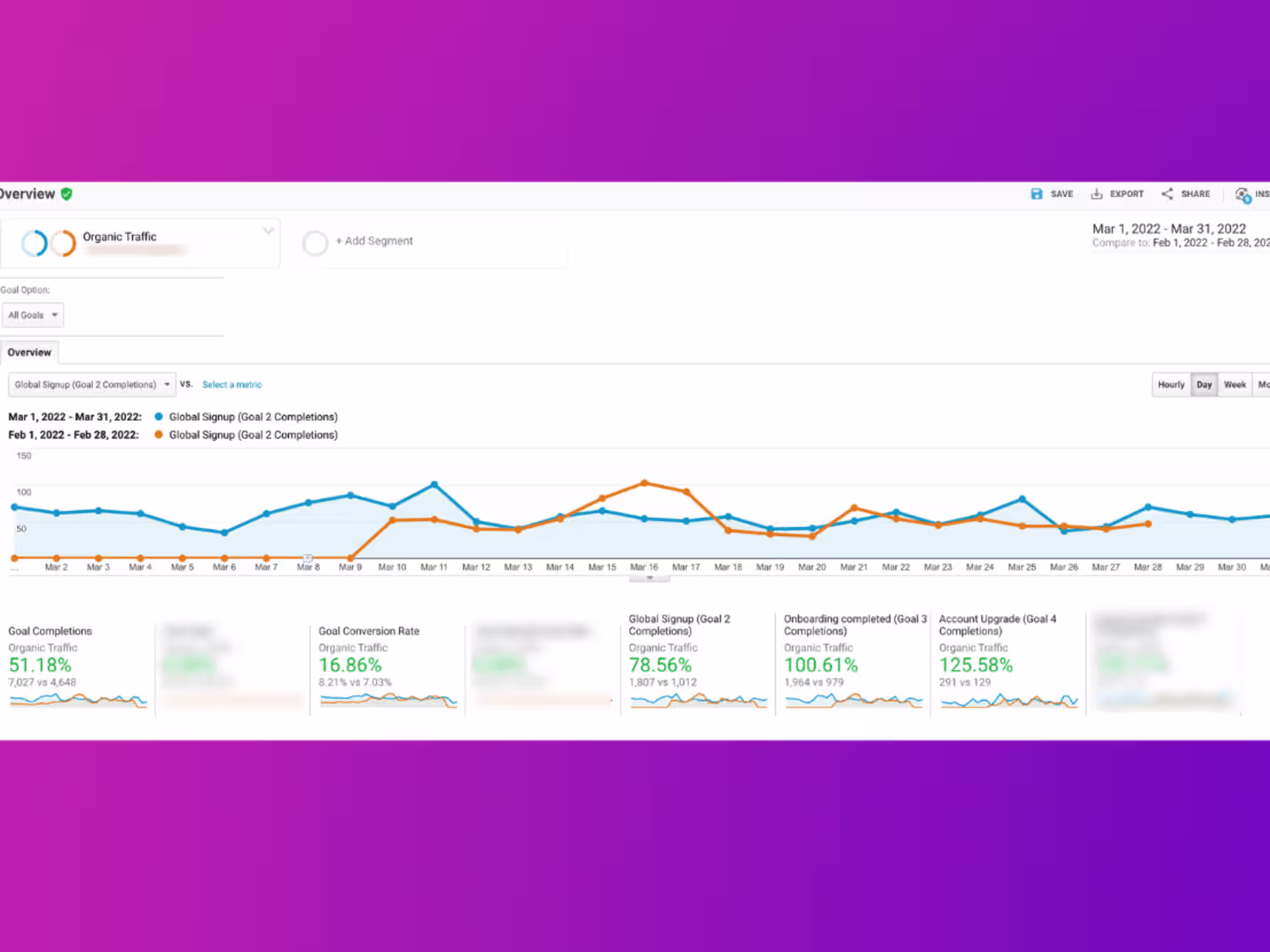The width and height of the screenshot is (1270, 952).
Task: Click the Mar 16 orange peak data point
Action: pyautogui.click(x=644, y=483)
